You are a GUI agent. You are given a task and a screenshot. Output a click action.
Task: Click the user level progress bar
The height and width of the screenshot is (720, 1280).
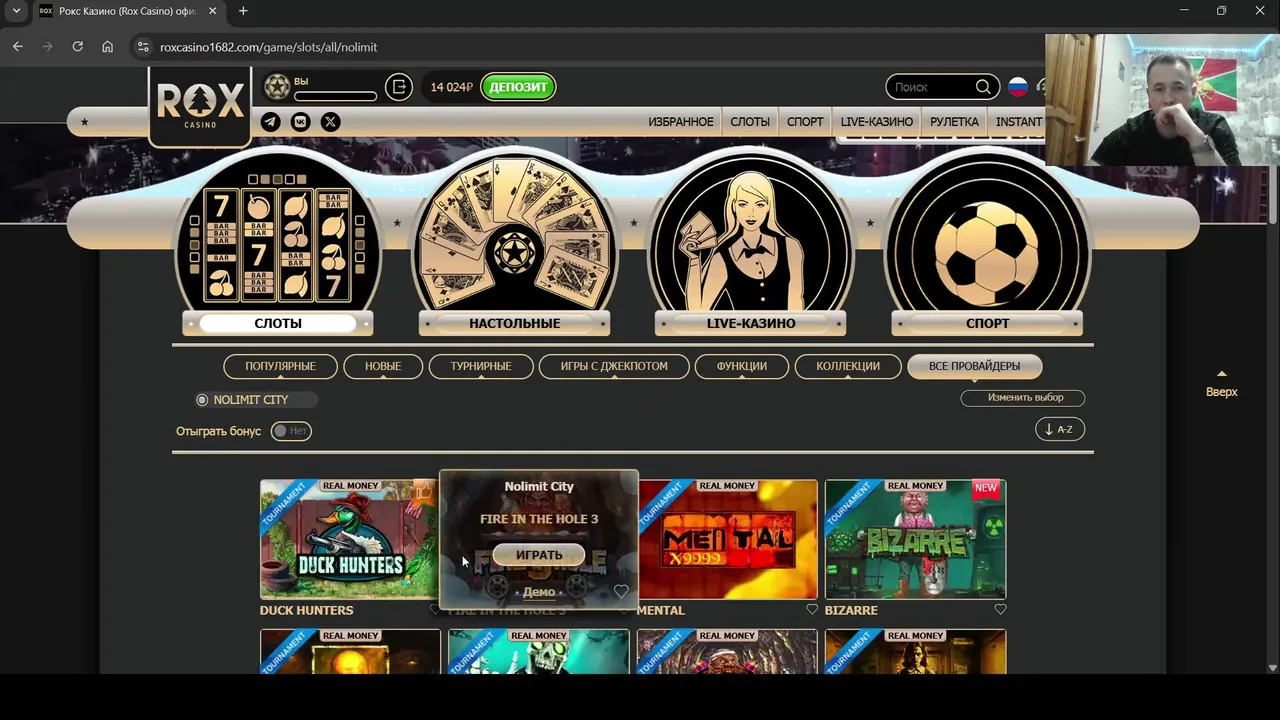[x=335, y=96]
